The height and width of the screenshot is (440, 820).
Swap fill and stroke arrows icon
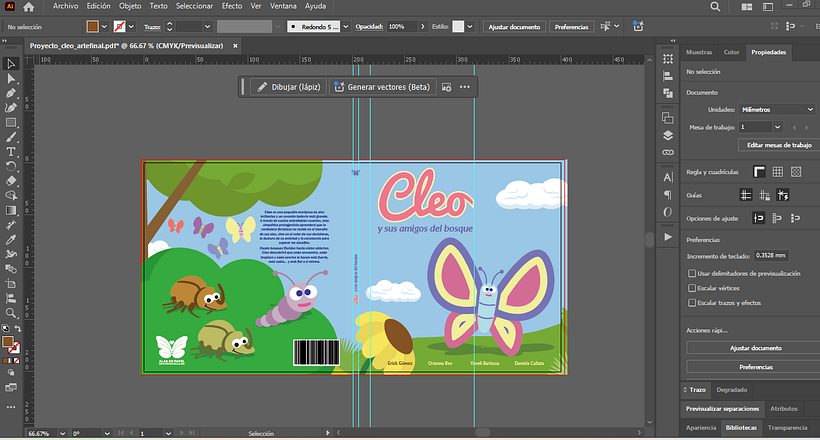pos(18,329)
